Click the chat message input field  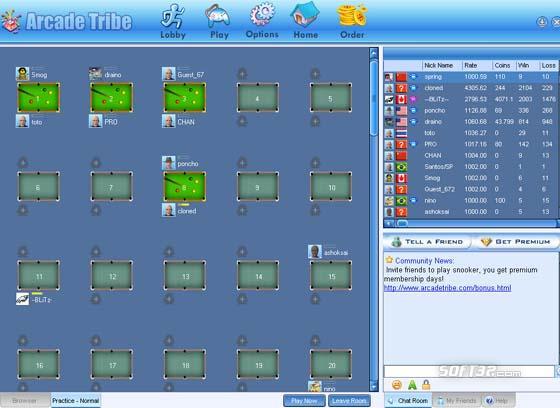pos(469,371)
